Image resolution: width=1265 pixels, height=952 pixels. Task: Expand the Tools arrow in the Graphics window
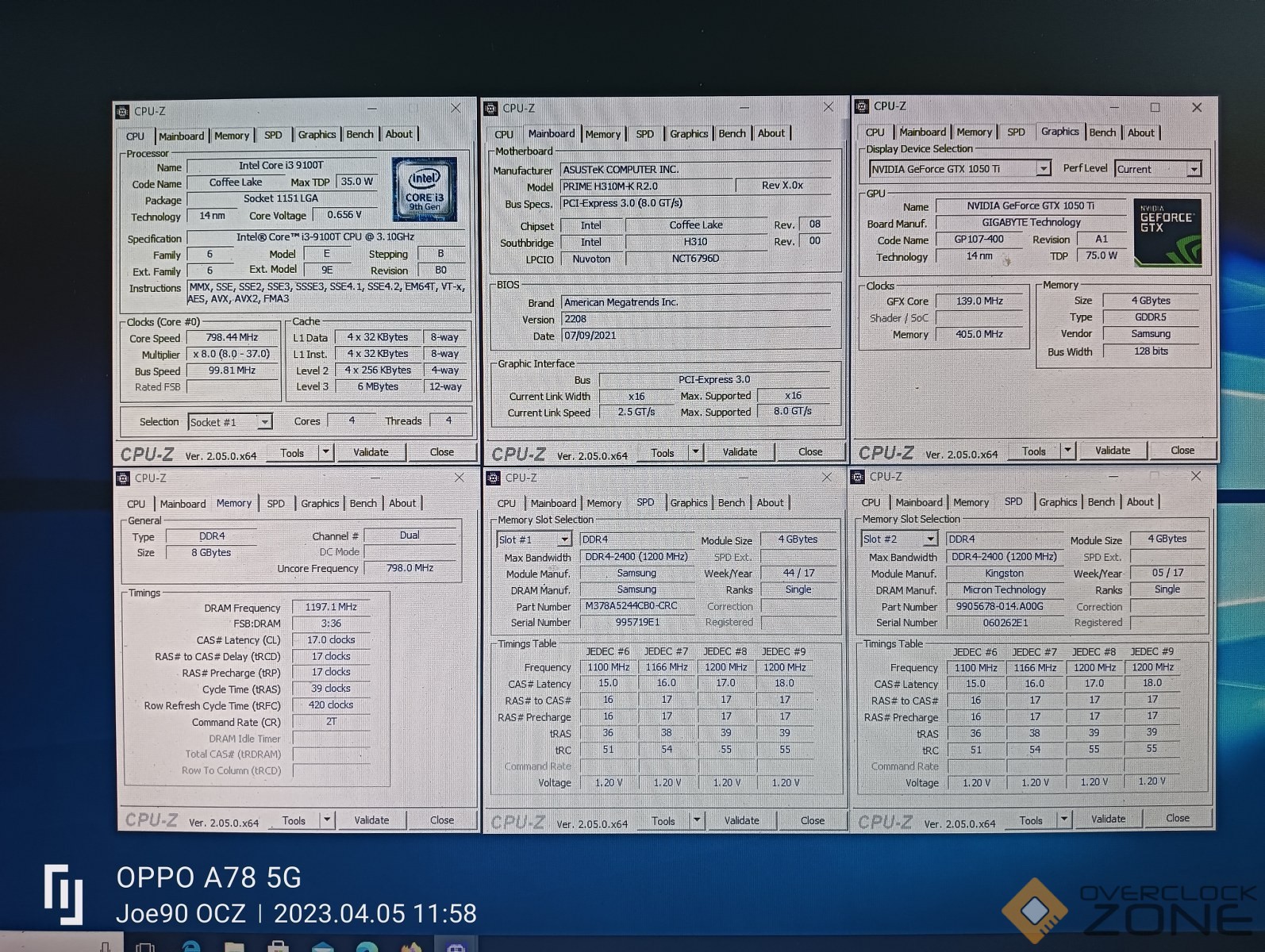[x=1068, y=451]
